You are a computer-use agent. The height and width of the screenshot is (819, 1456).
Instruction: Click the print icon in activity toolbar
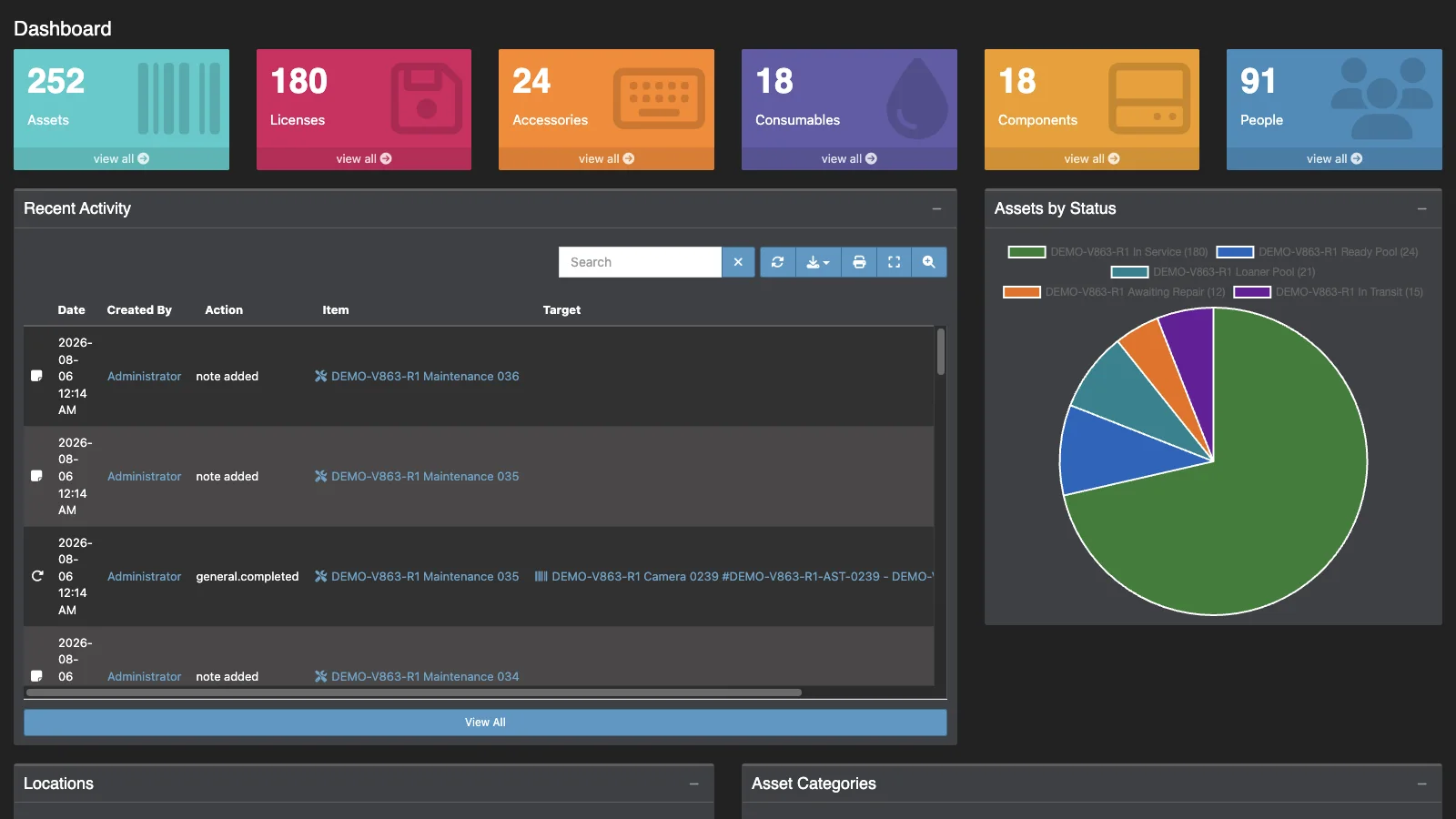pyautogui.click(x=859, y=262)
